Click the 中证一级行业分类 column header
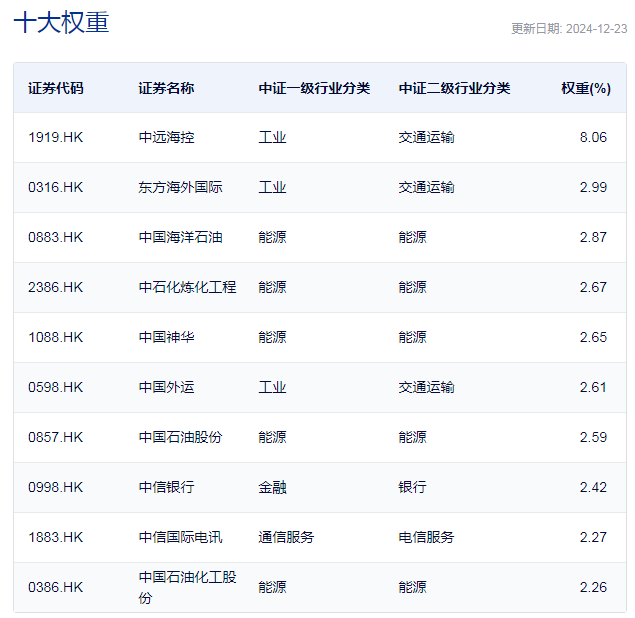Screen dimensions: 635x618 (314, 88)
